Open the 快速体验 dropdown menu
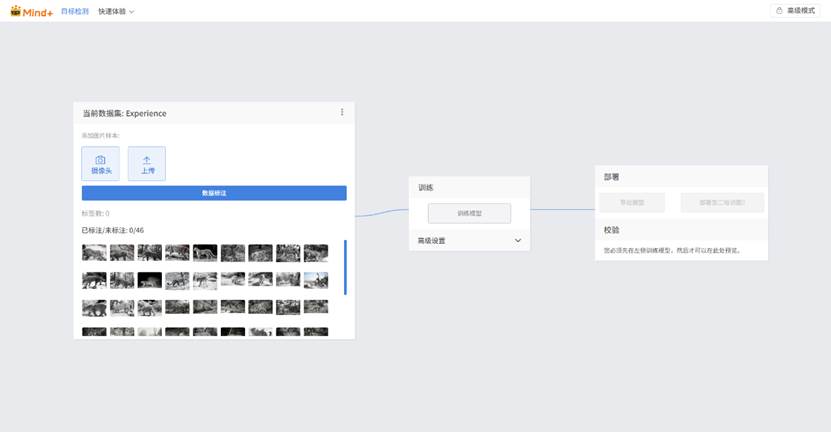831x432 pixels. click(116, 11)
